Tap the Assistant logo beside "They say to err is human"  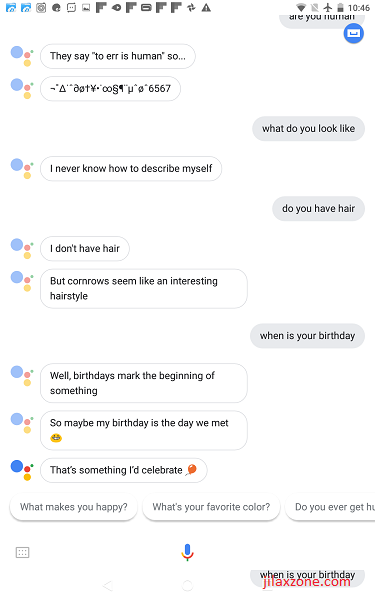(x=22, y=56)
